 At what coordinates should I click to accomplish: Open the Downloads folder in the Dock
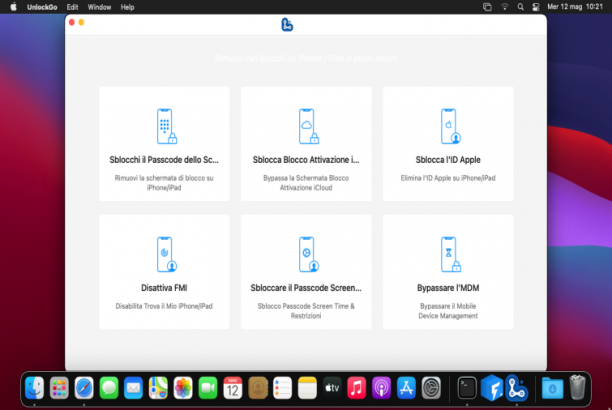552,388
